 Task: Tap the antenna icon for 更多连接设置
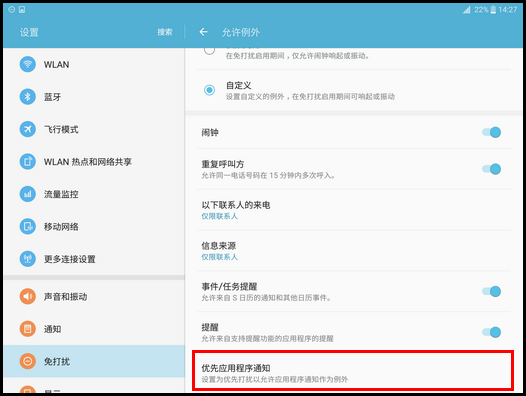[28, 259]
